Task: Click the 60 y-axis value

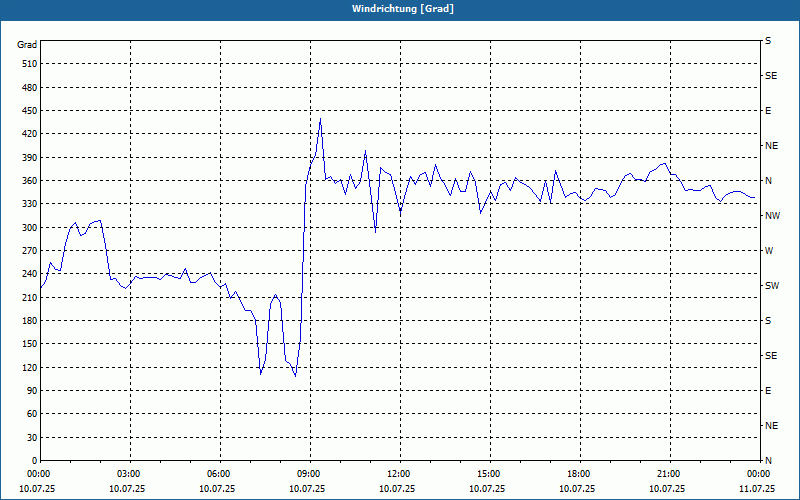Action: tap(32, 414)
